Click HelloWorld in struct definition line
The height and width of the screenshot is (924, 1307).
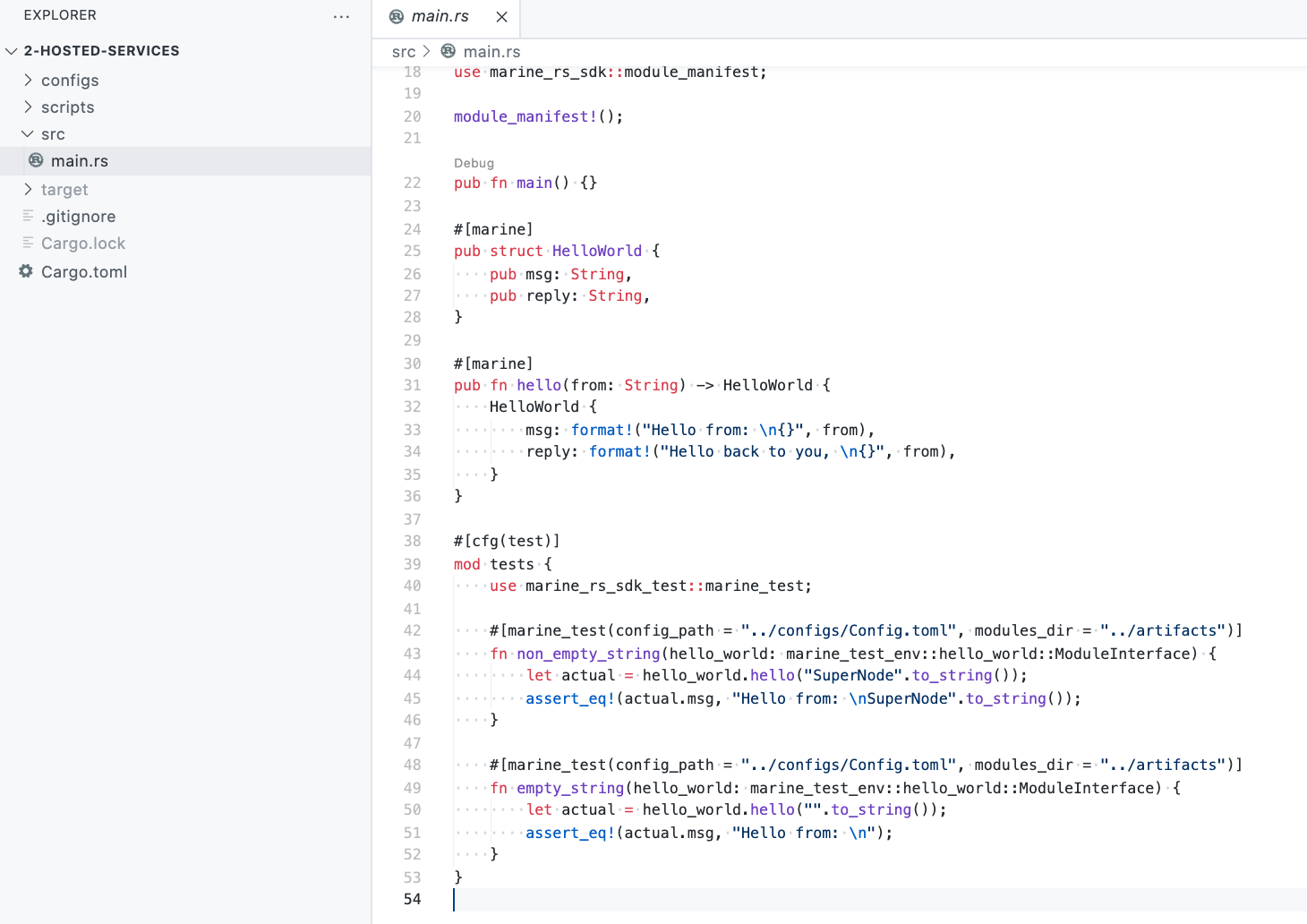[597, 251]
